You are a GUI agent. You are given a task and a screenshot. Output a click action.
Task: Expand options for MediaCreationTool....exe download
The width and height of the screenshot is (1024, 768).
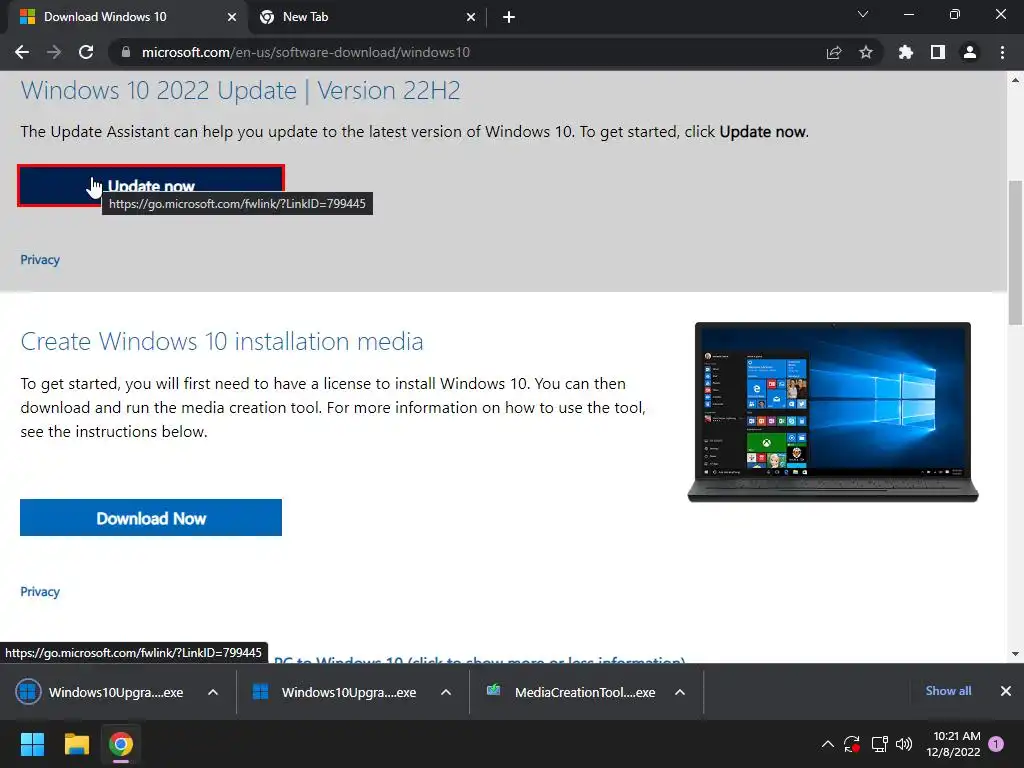tap(680, 692)
